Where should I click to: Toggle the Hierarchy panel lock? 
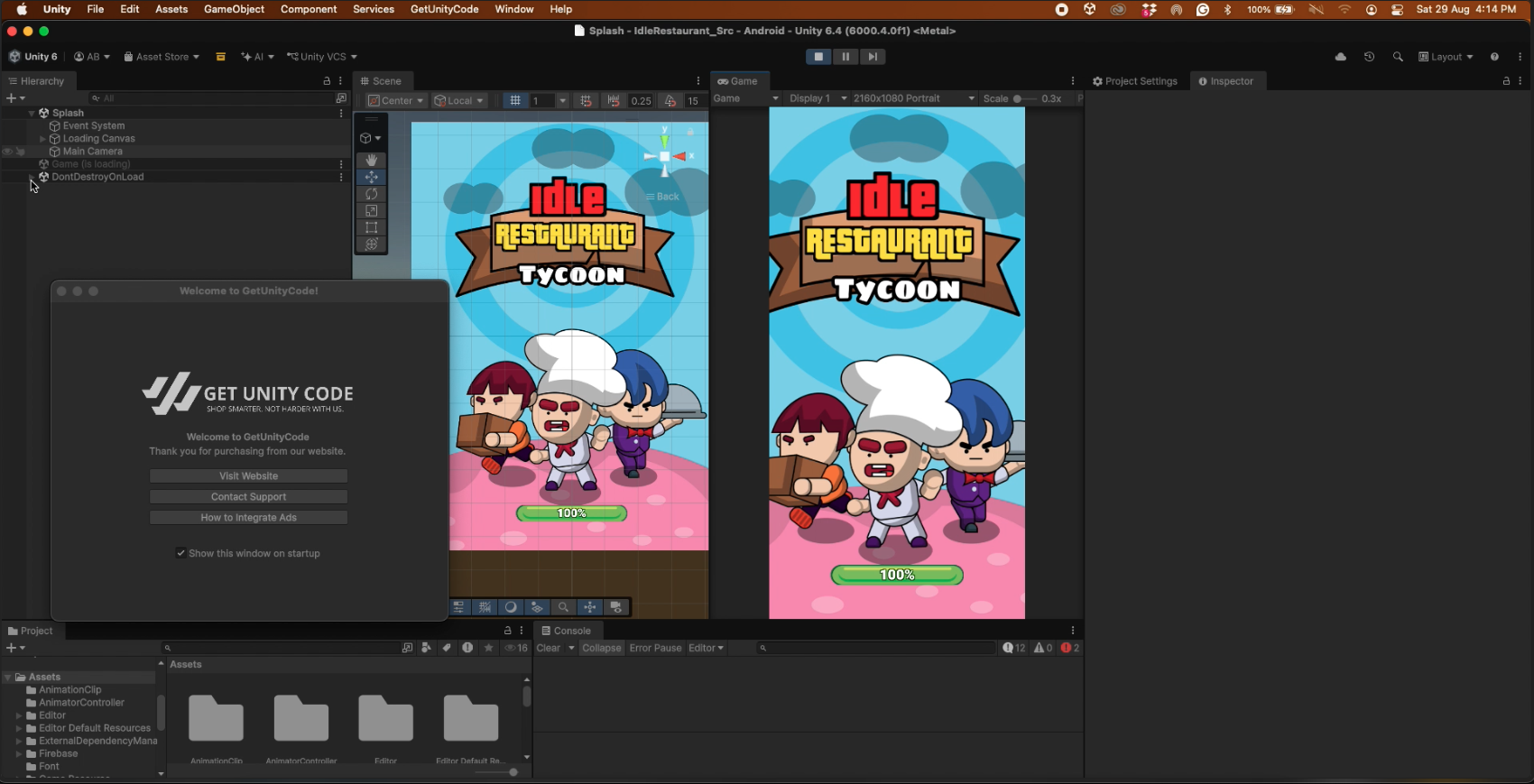[x=327, y=81]
